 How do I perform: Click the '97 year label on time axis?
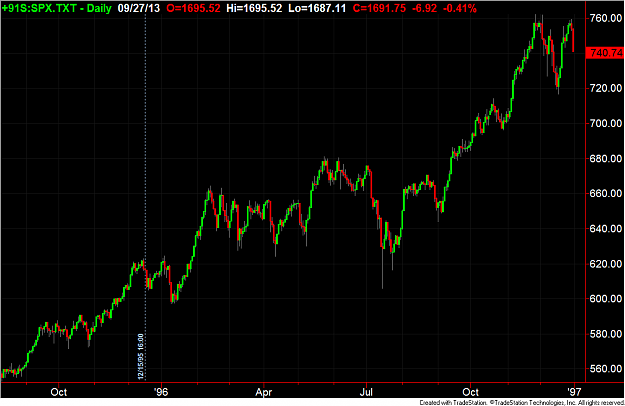click(574, 392)
